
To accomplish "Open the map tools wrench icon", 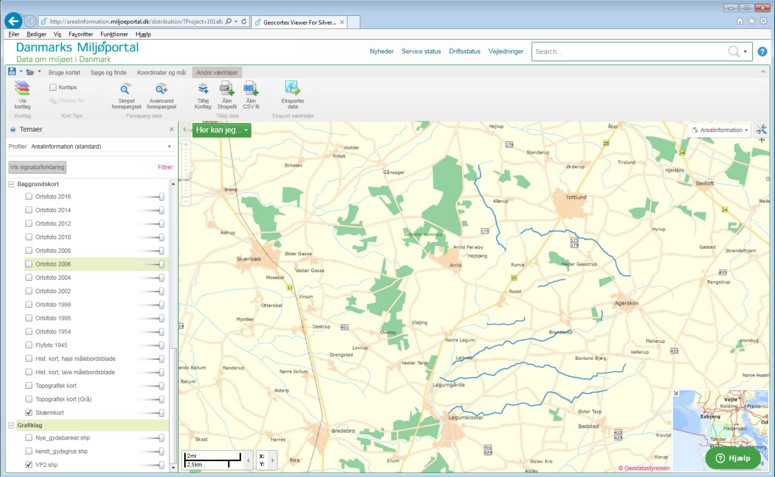I will pyautogui.click(x=761, y=130).
